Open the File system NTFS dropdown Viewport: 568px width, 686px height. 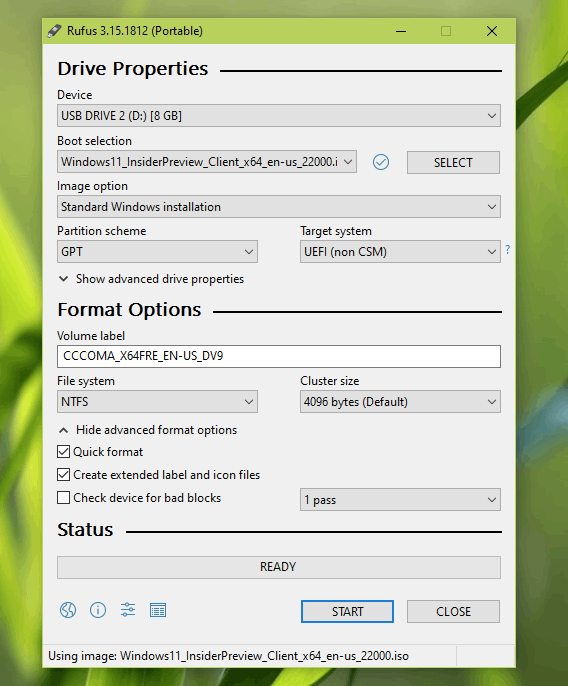pyautogui.click(x=157, y=402)
